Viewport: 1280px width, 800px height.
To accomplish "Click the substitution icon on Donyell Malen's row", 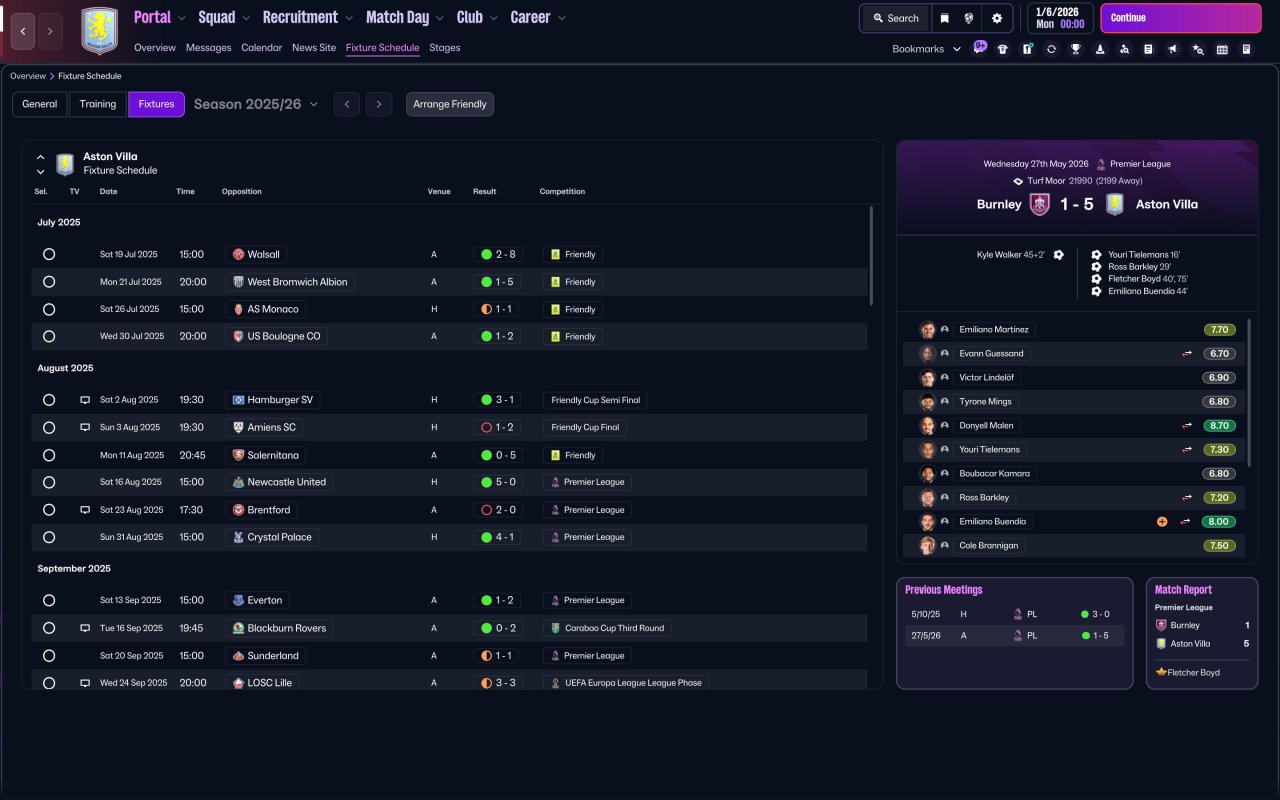I will click(x=1187, y=425).
